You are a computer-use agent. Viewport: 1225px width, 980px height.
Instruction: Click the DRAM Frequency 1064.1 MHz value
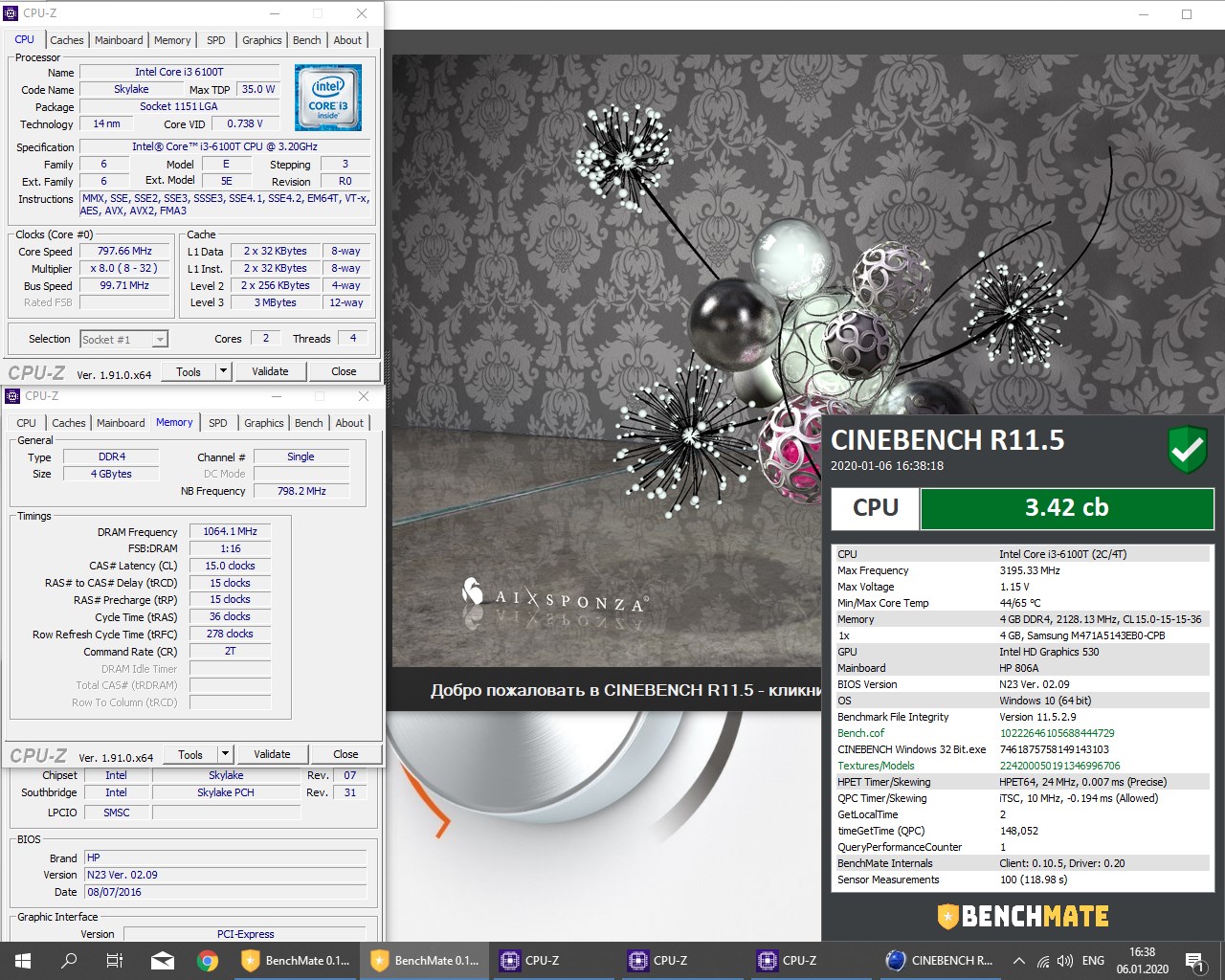(230, 531)
